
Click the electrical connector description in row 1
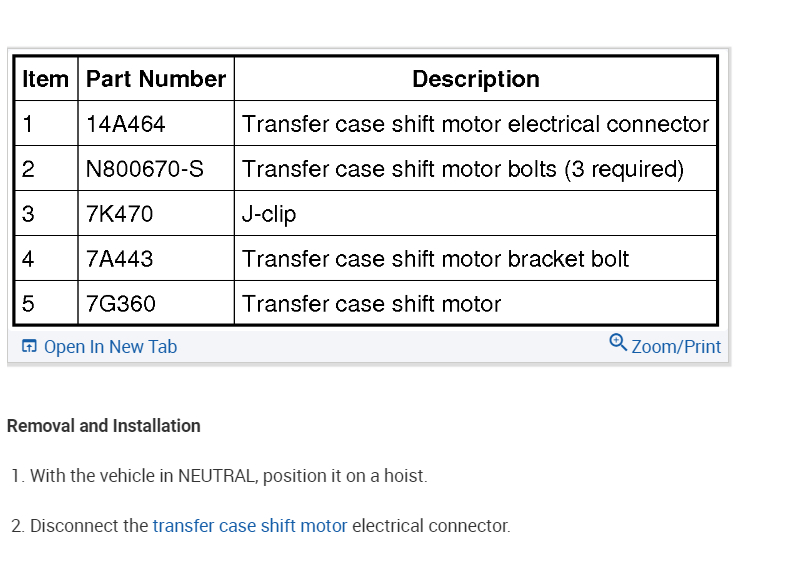tap(475, 124)
